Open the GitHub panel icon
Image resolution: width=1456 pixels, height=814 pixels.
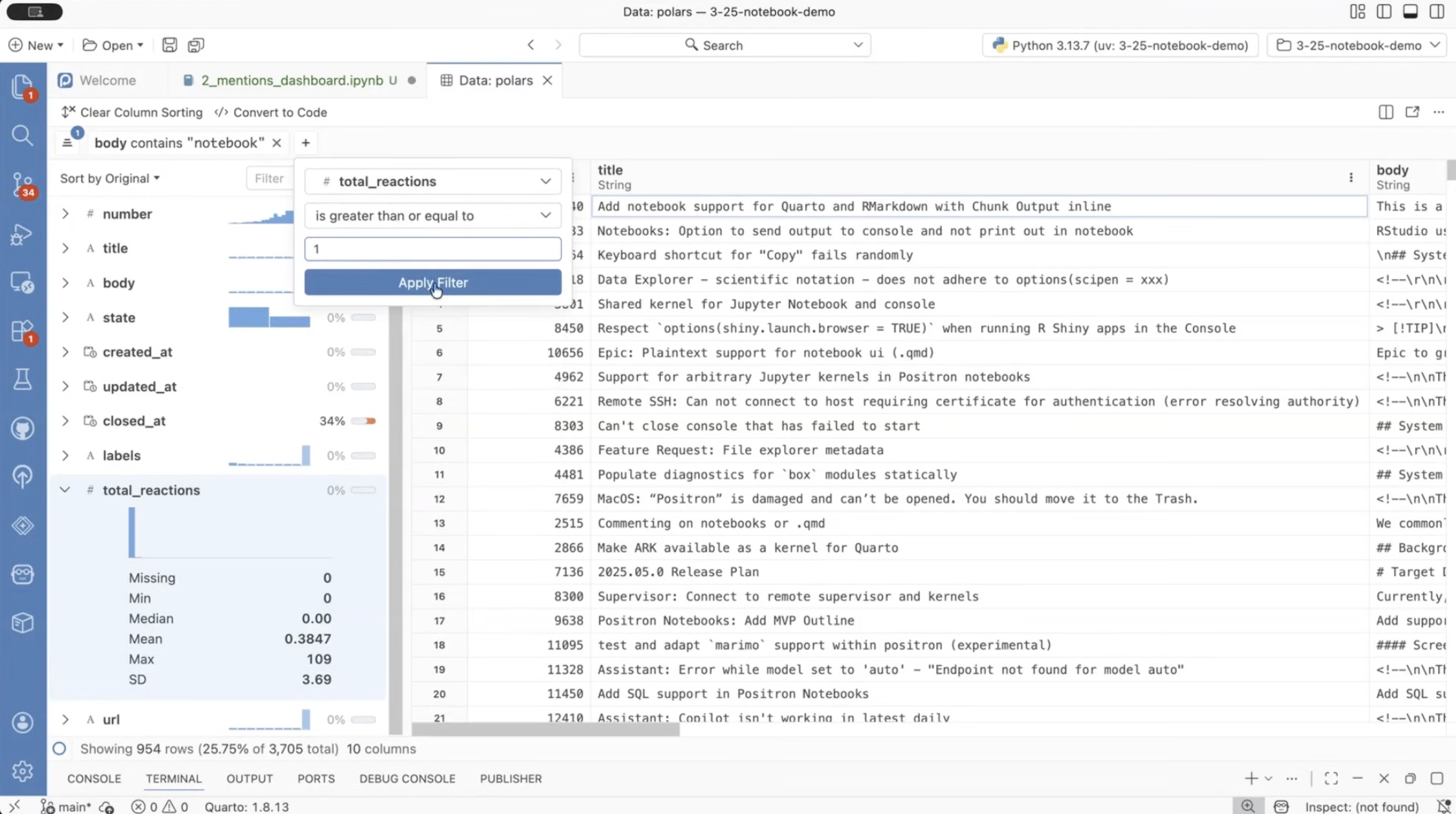[22, 429]
